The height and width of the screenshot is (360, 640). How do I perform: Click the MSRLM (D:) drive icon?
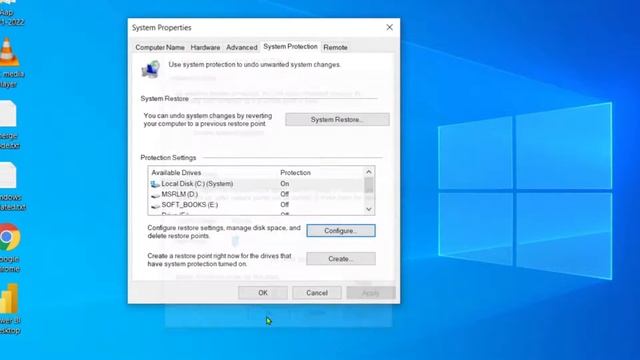pos(155,195)
